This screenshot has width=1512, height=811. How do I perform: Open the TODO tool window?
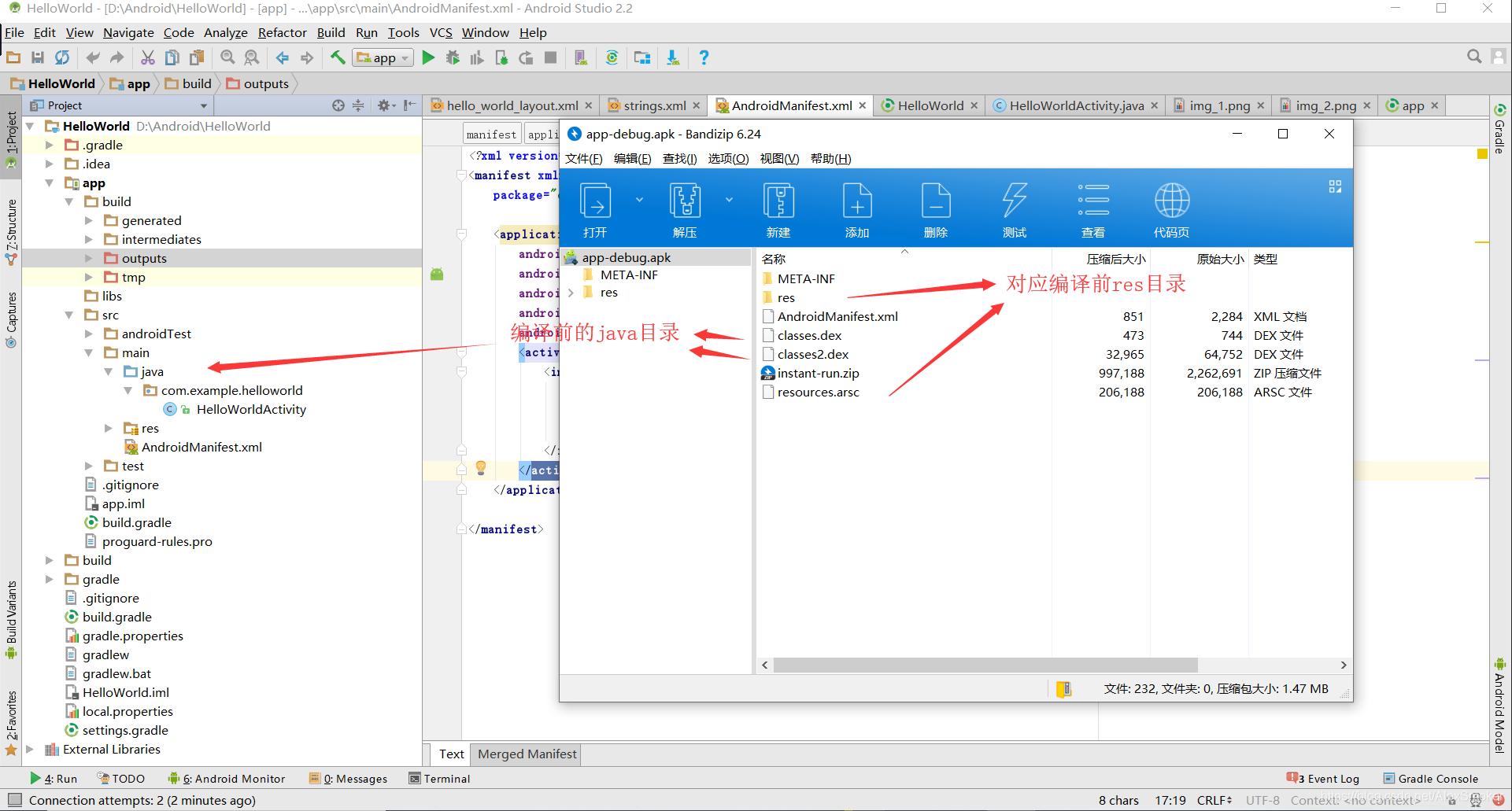click(121, 779)
